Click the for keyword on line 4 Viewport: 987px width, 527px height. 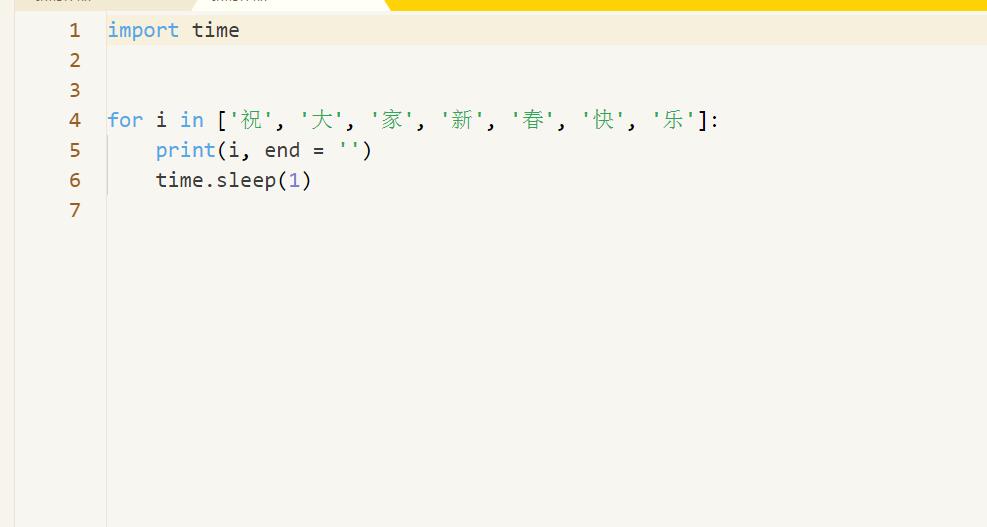[125, 120]
